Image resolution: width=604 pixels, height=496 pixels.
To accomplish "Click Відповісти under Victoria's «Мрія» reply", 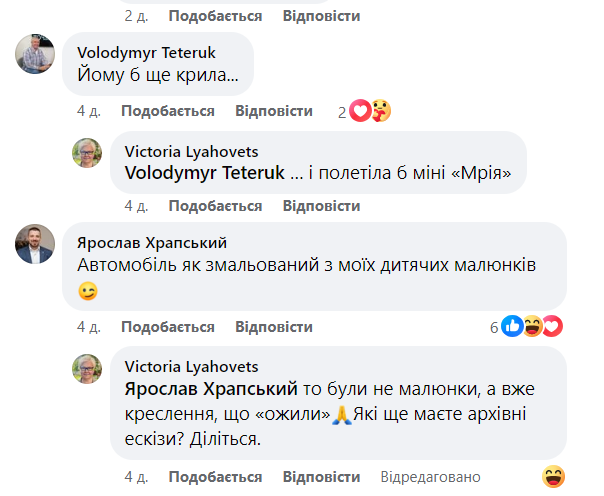I will click(321, 206).
